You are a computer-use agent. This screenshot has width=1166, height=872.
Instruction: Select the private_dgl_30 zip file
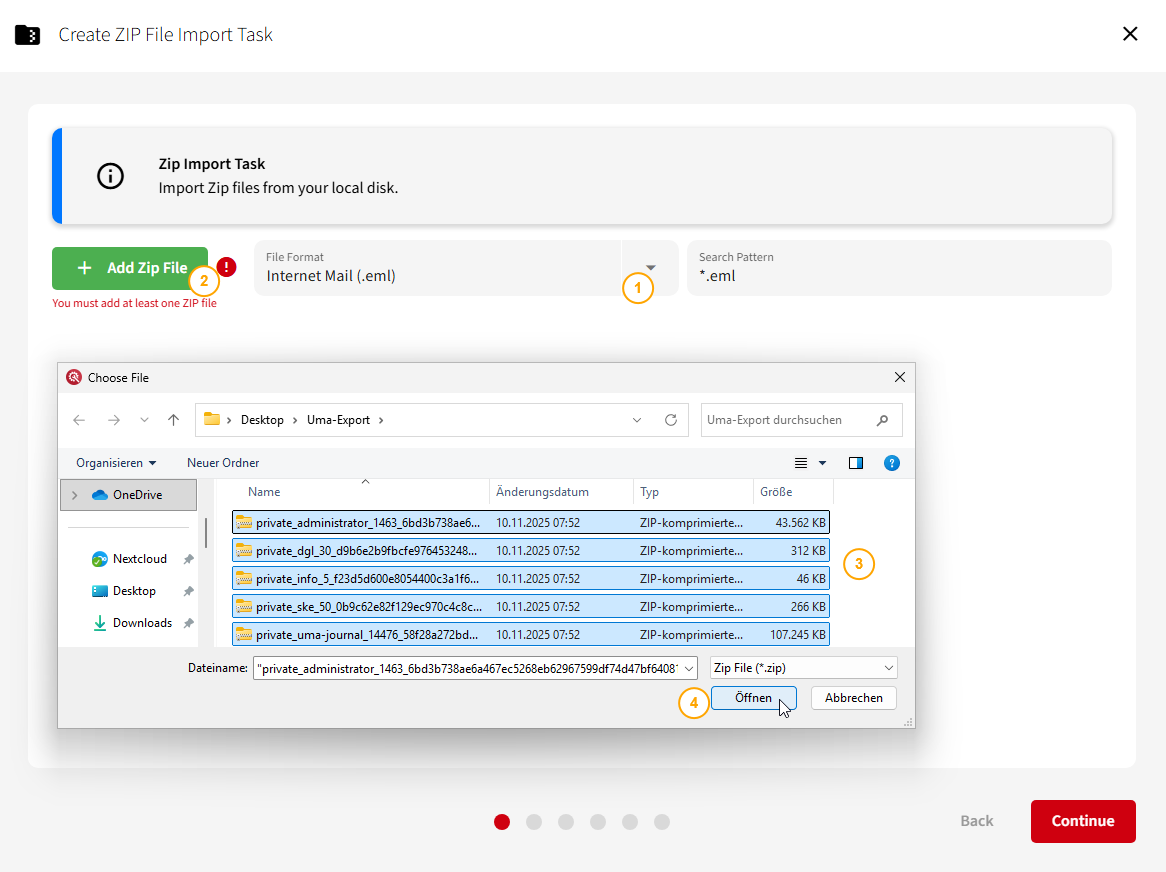click(x=367, y=551)
